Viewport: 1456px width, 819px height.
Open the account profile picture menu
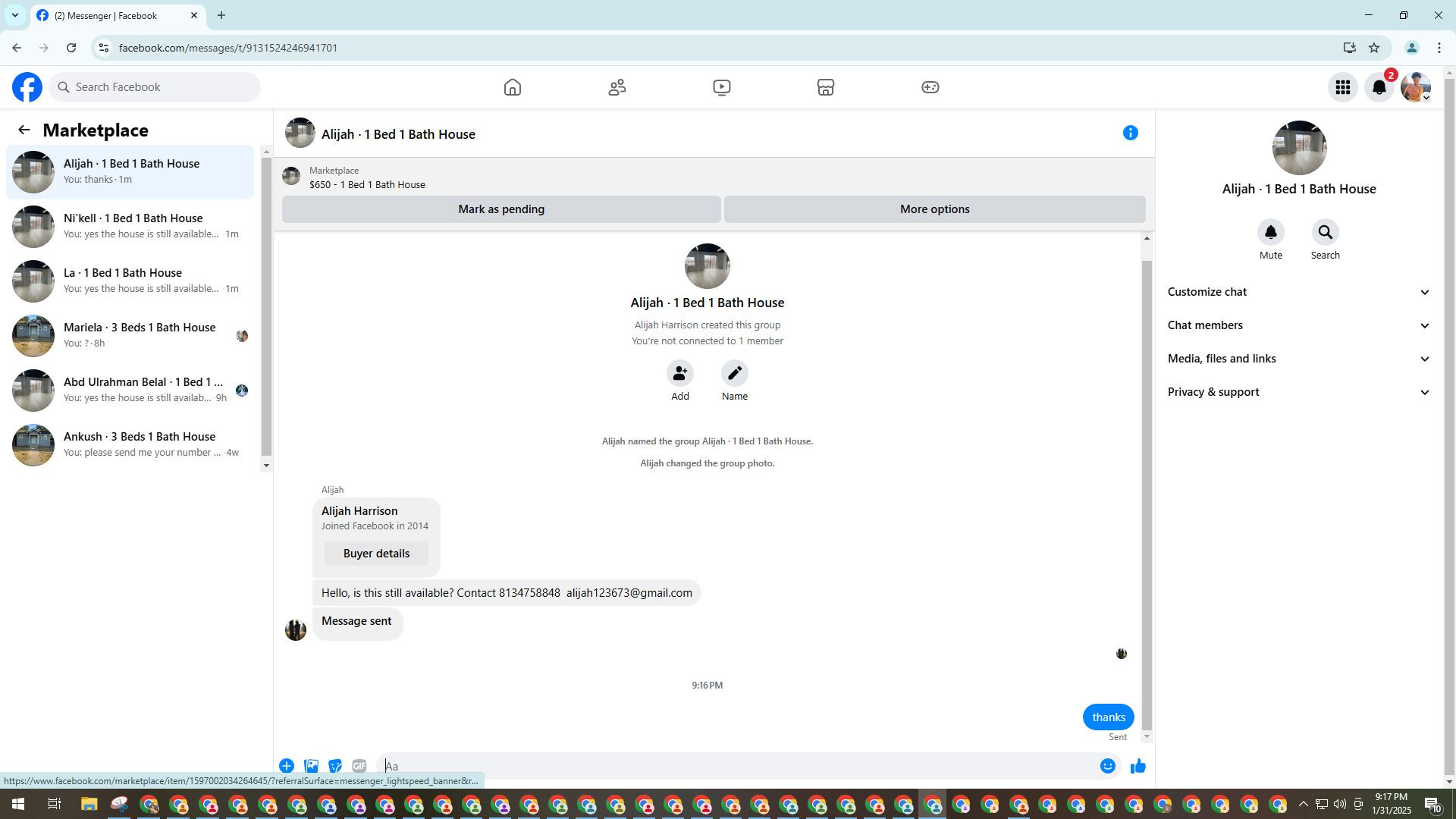point(1416,87)
